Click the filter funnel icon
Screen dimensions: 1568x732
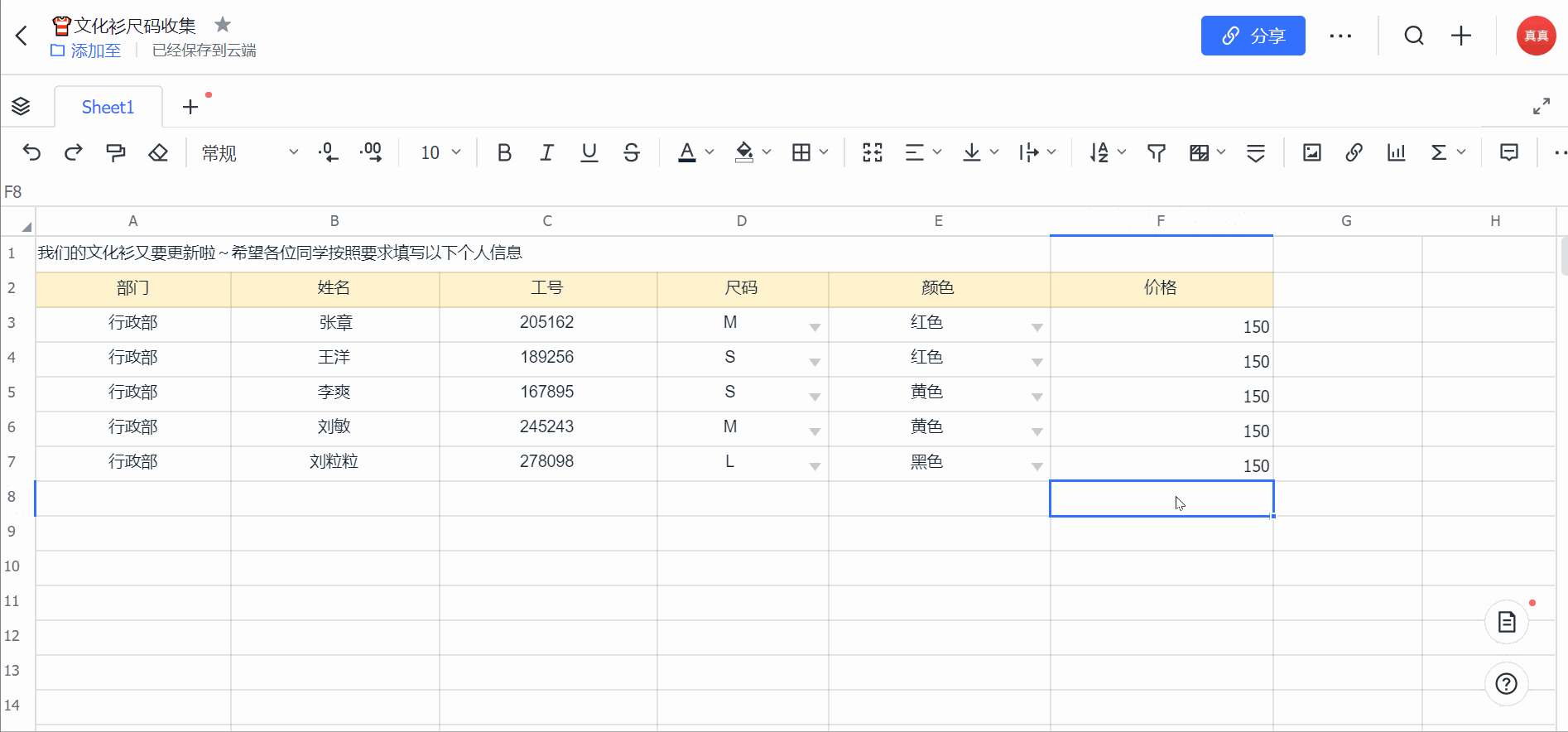pos(1157,152)
